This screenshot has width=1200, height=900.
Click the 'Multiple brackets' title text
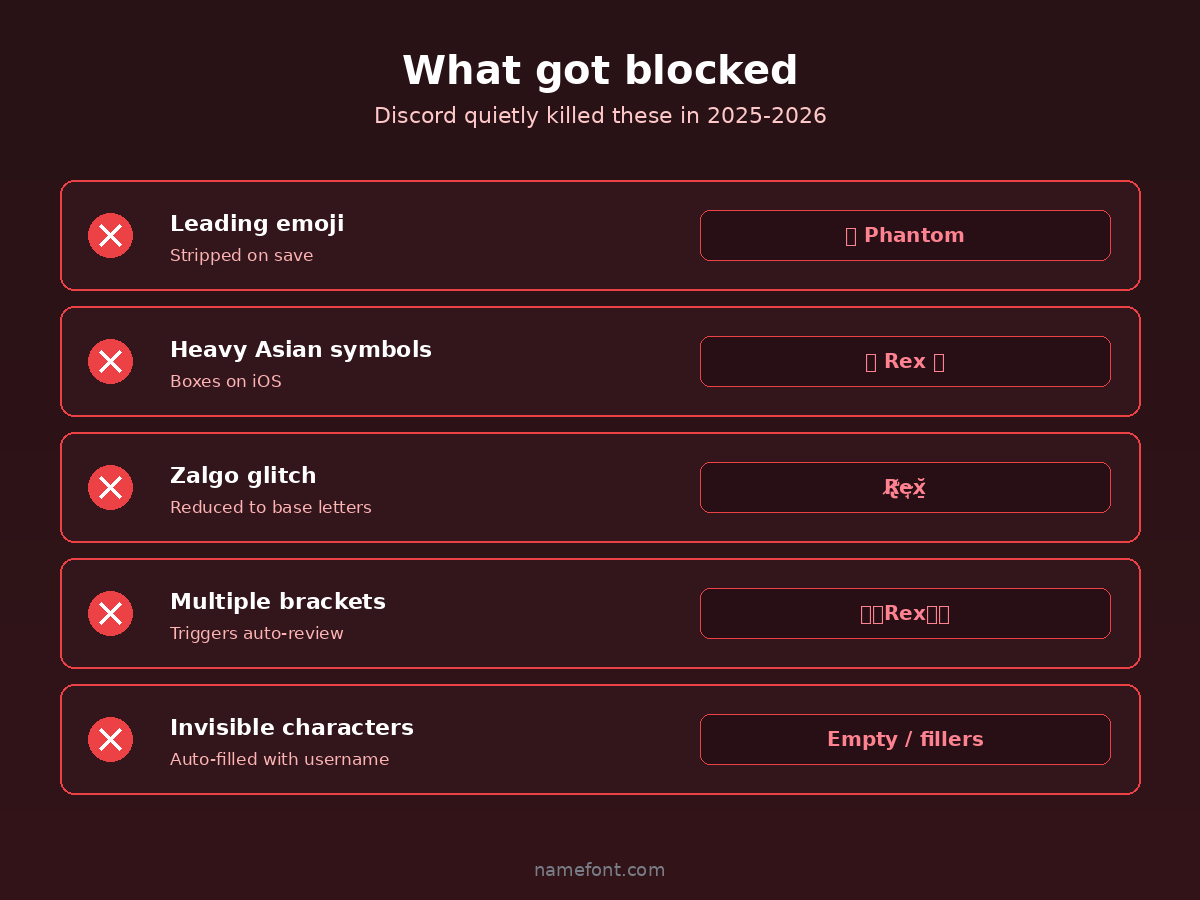[278, 602]
